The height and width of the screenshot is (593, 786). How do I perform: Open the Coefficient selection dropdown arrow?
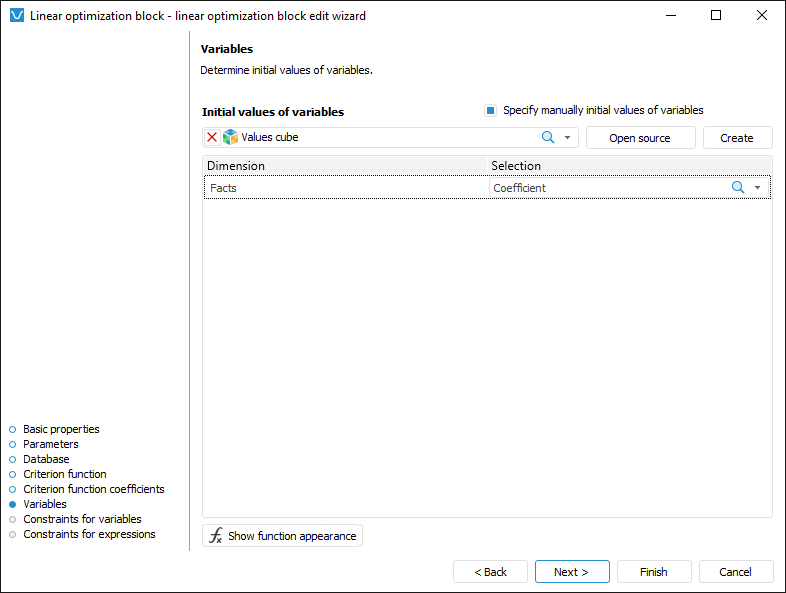[757, 188]
